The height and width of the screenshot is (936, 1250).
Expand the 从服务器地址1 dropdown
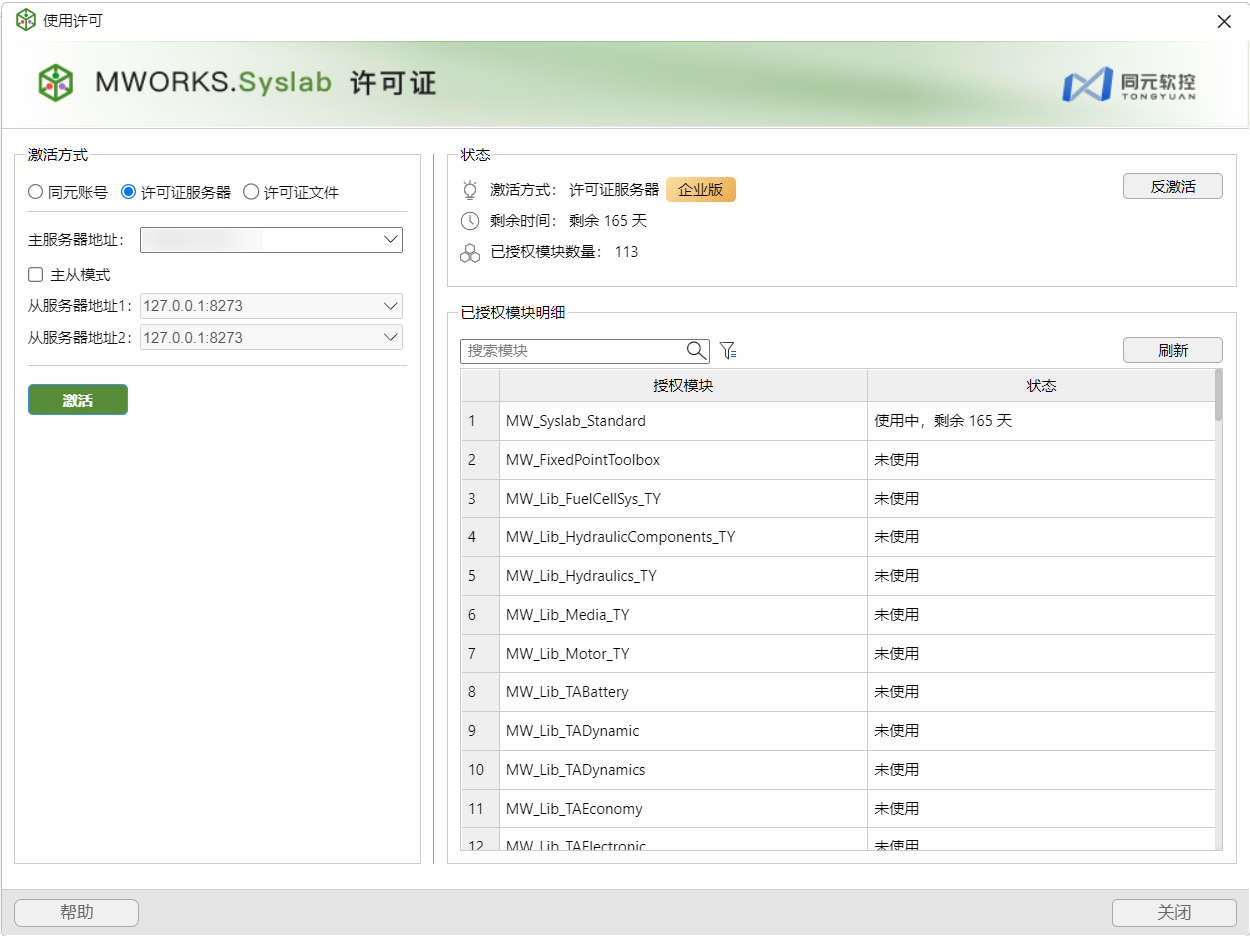click(391, 306)
